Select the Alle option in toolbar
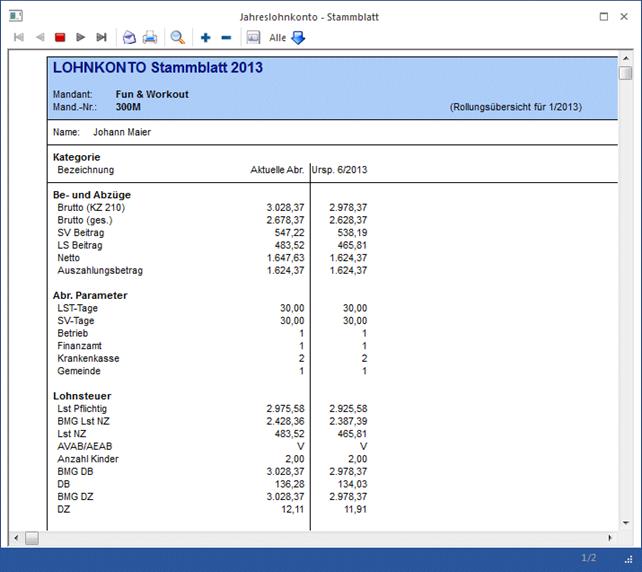 tap(277, 38)
